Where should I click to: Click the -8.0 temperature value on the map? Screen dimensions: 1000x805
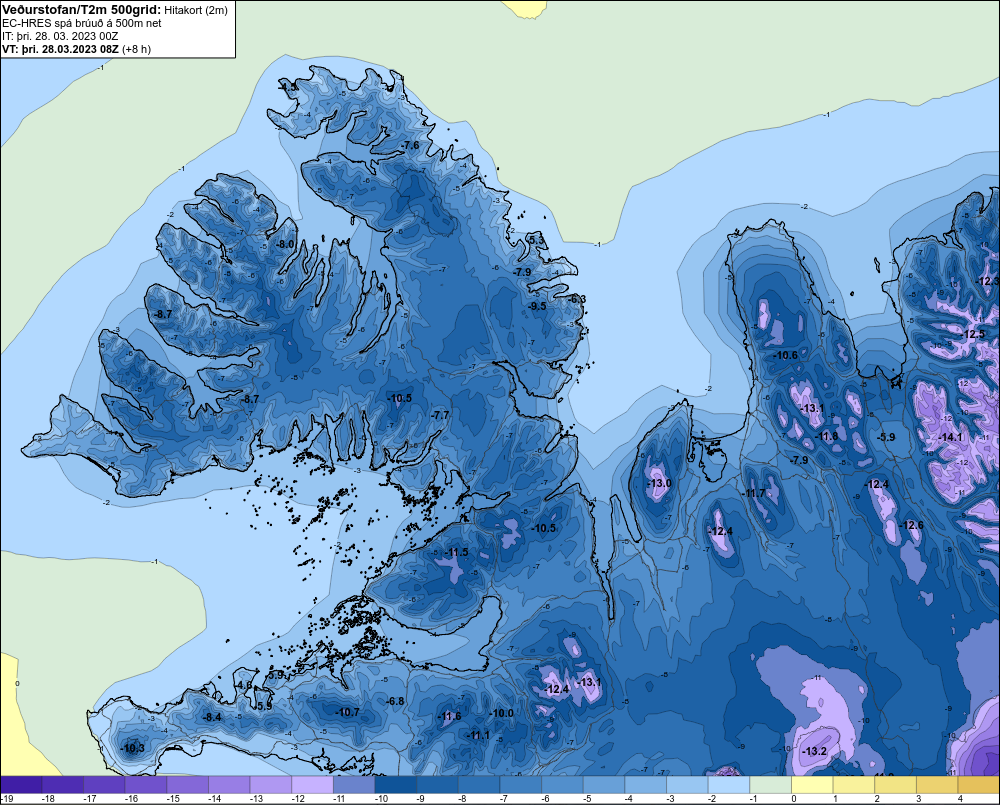coord(285,244)
